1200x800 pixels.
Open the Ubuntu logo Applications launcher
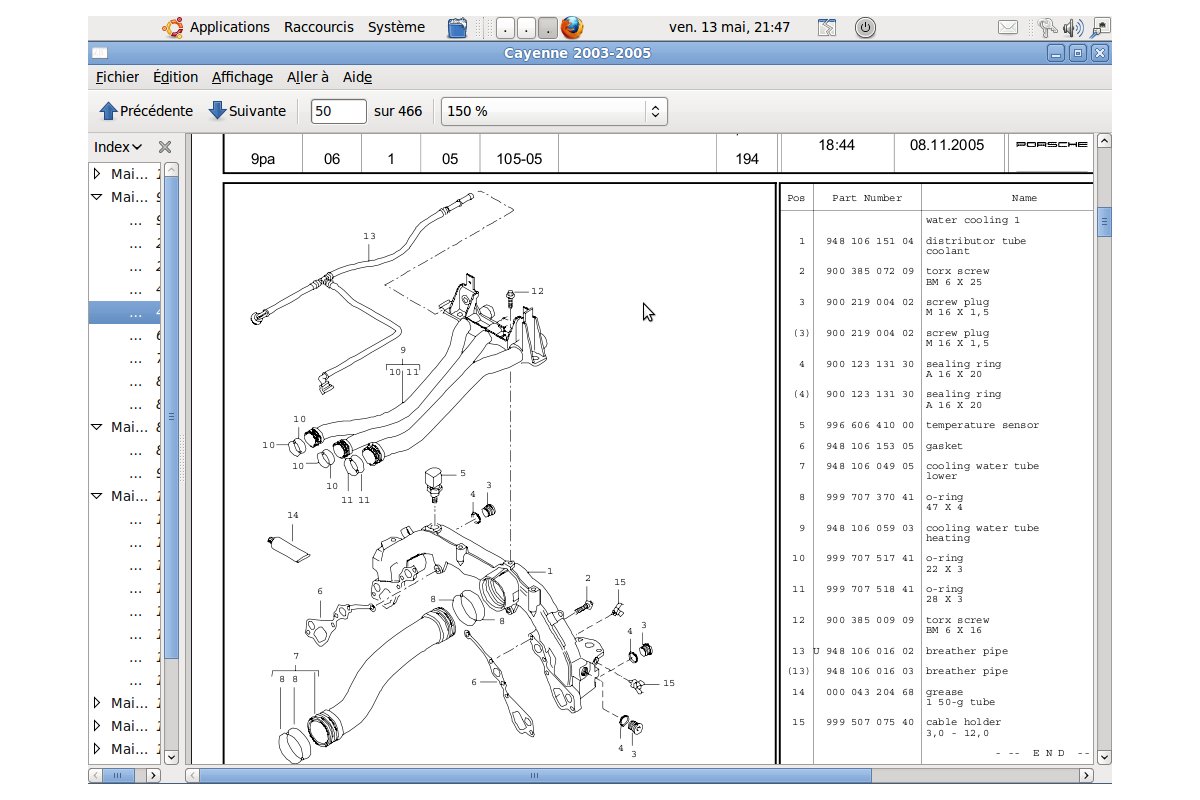(171, 27)
